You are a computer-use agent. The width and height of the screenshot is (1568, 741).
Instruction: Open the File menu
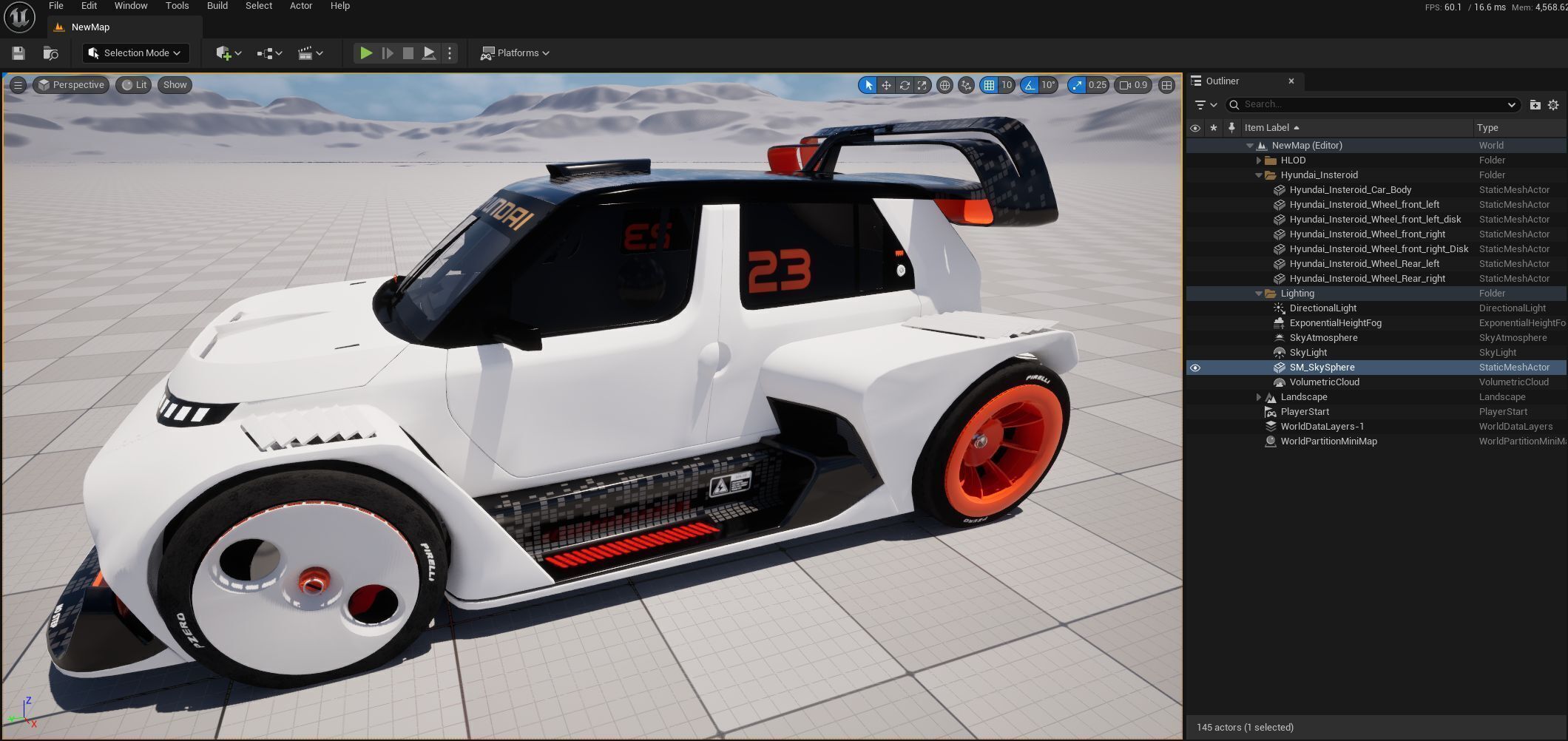point(56,6)
